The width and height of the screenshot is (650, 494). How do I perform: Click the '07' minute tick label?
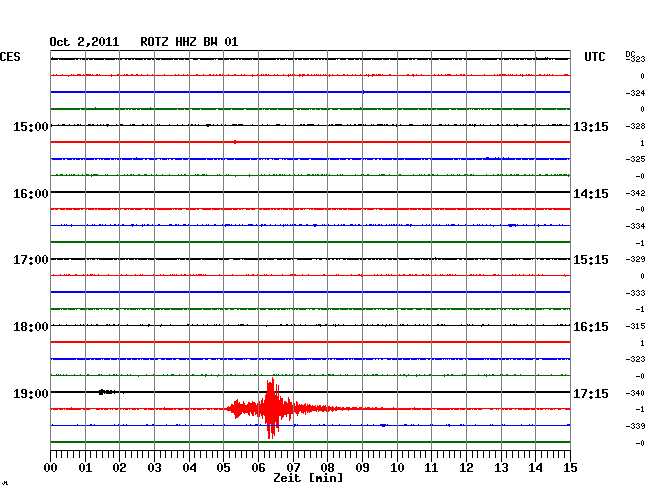(x=293, y=467)
